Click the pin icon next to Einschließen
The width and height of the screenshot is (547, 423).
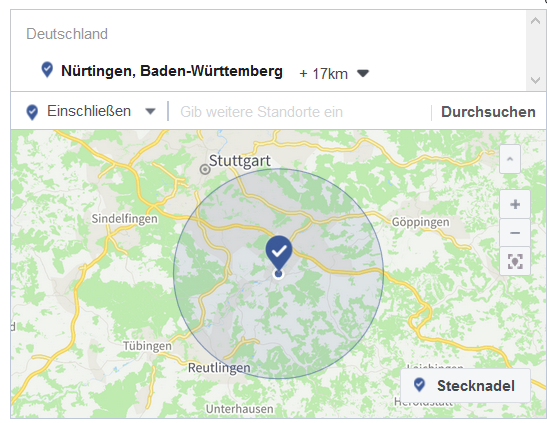click(32, 112)
